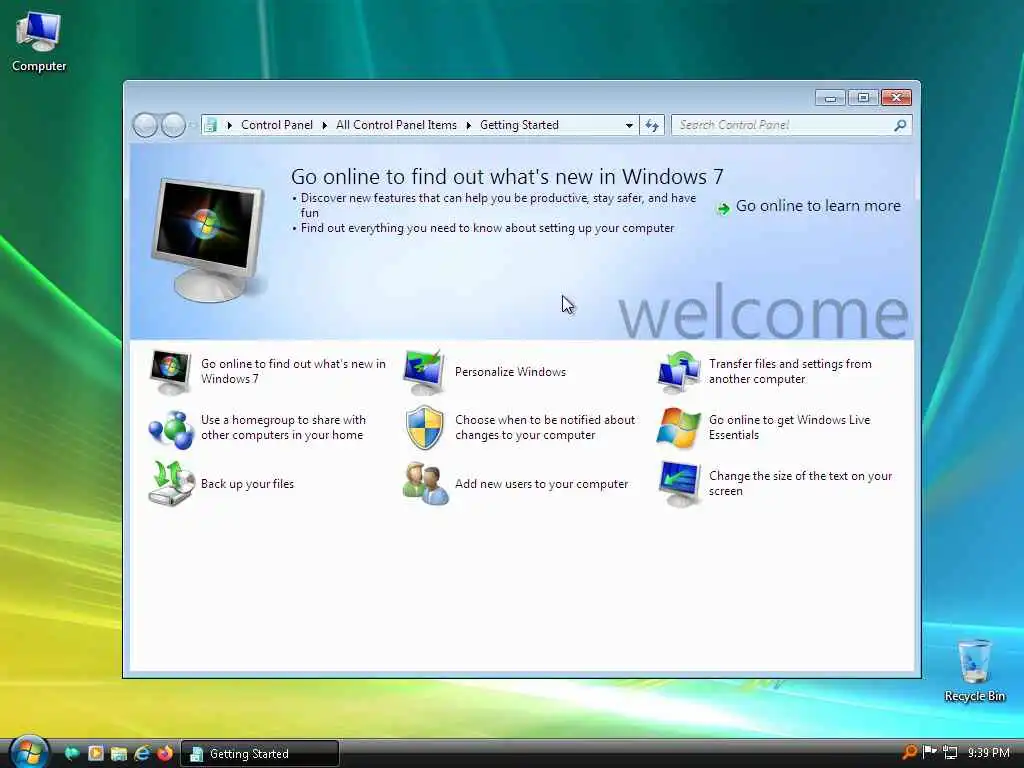
Task: Select Control Panel in the breadcrumb
Action: (x=277, y=125)
